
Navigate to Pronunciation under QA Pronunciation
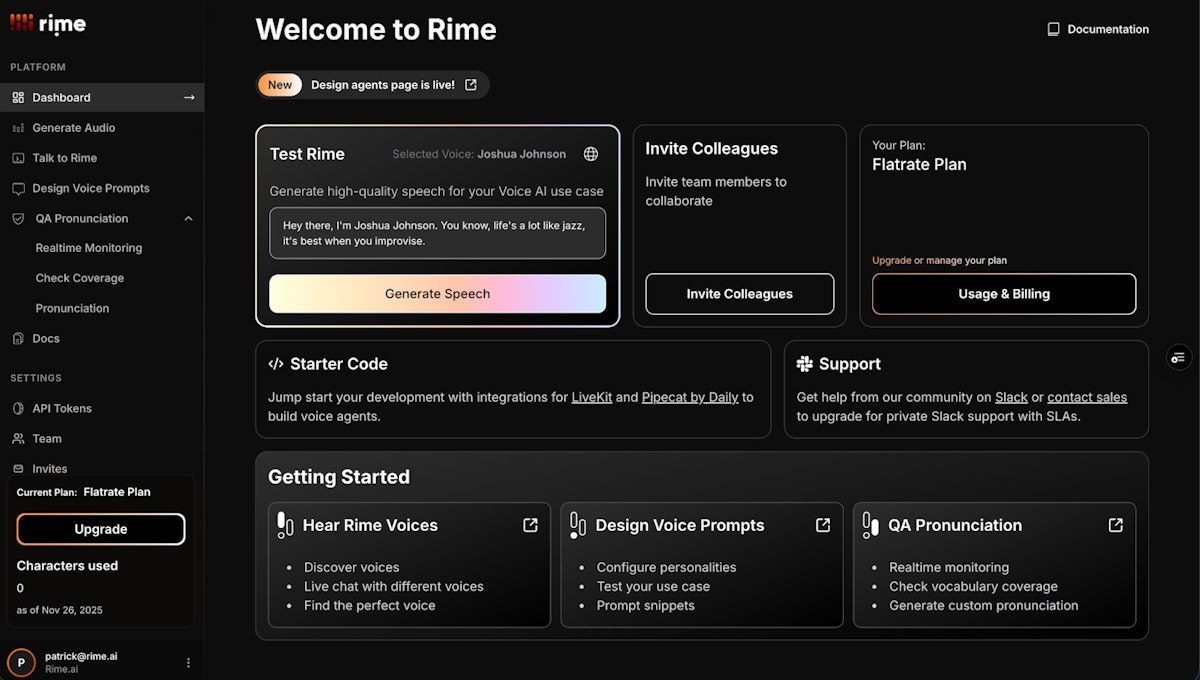coord(72,308)
